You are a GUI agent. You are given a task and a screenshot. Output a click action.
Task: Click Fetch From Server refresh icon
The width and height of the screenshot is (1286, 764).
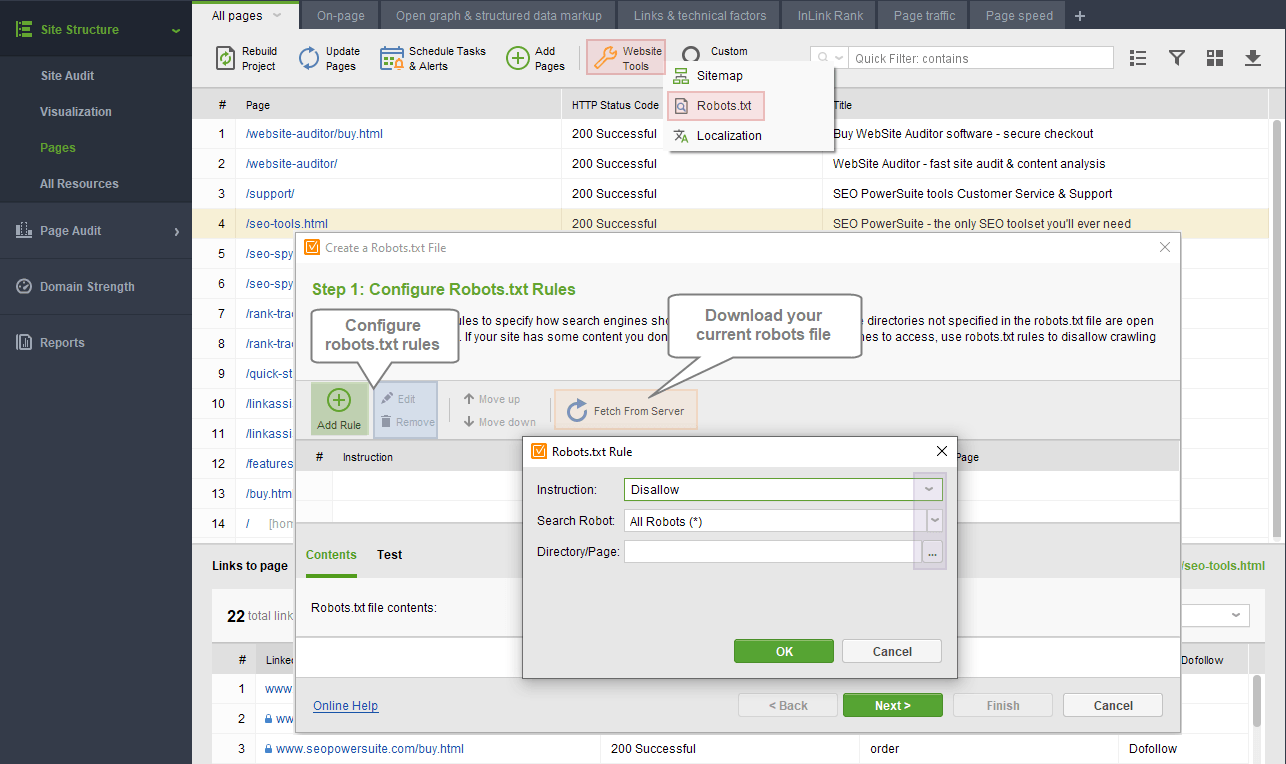click(x=577, y=411)
